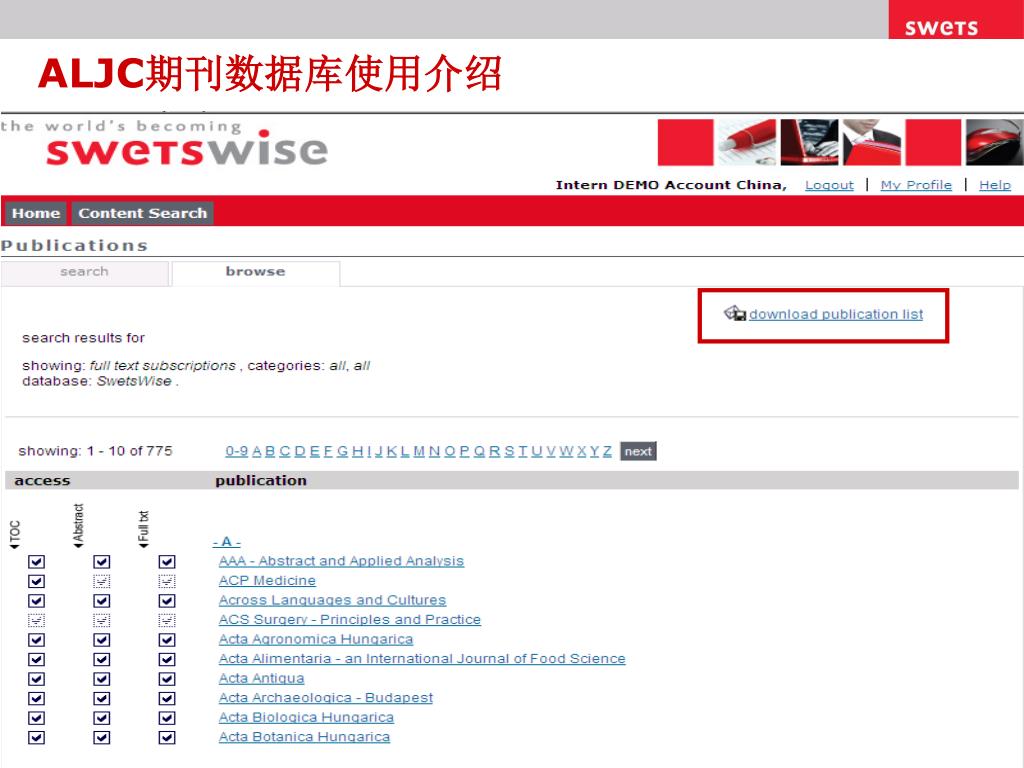The image size is (1024, 768).
Task: Click the red pen banner image
Action: (746, 142)
